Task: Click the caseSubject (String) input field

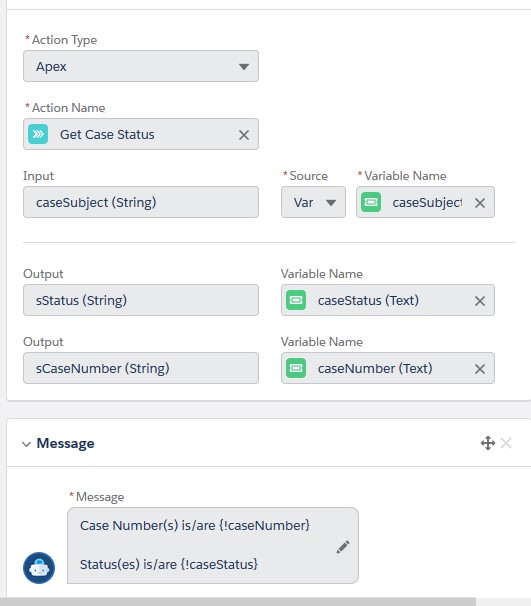Action: pyautogui.click(x=141, y=202)
